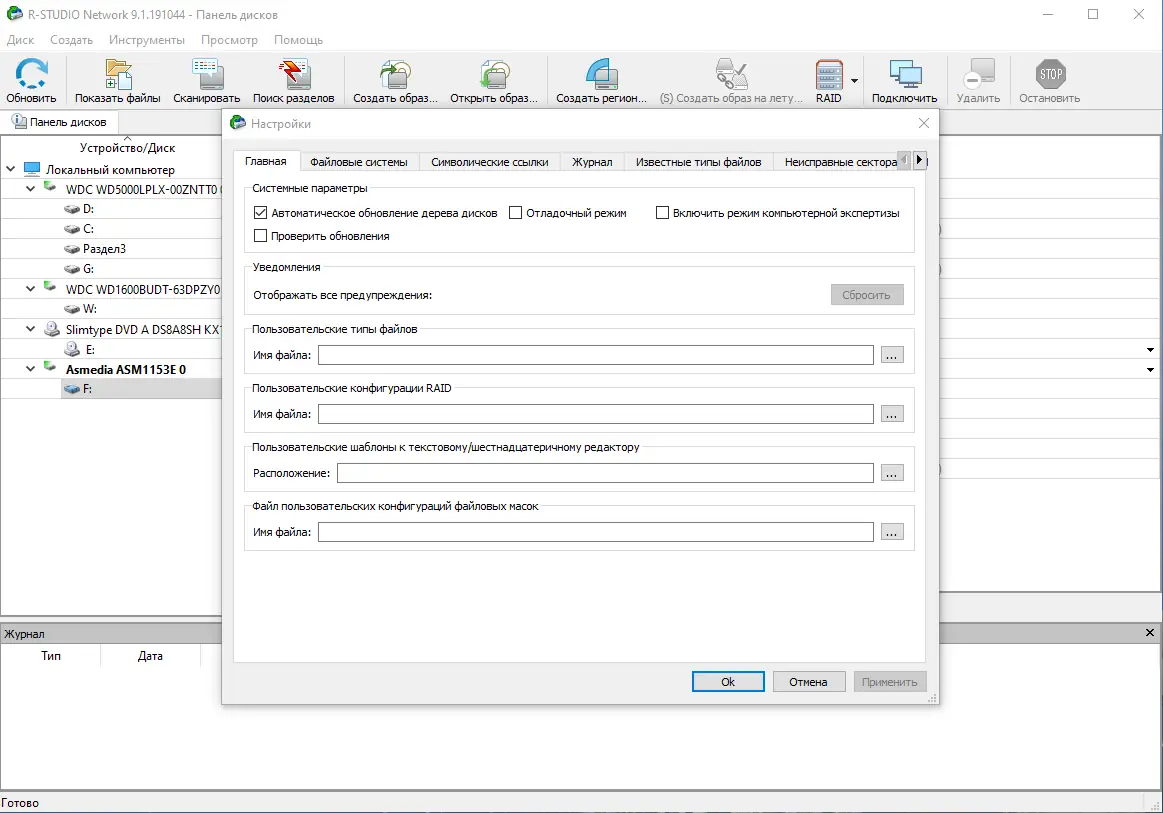1163x813 pixels.
Task: Collapse Asmedia ASM1153E tree node
Action: pos(30,369)
